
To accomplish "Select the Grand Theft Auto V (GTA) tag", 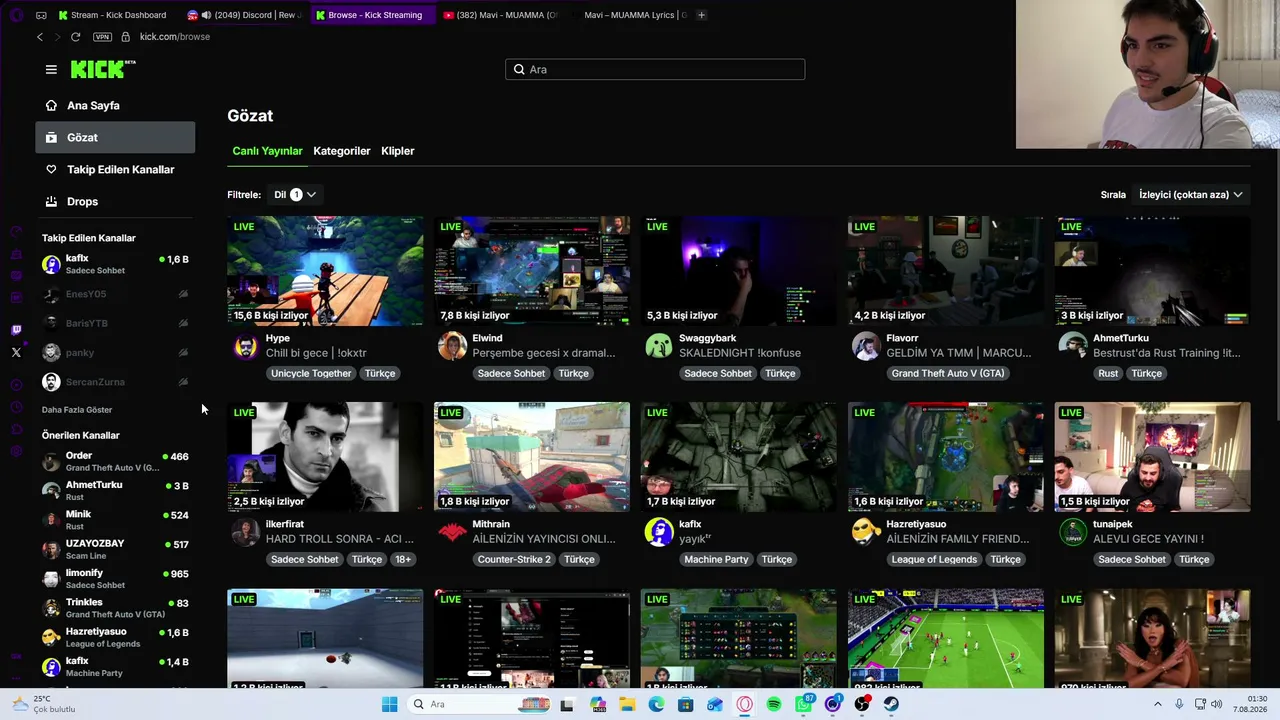I will coord(948,373).
